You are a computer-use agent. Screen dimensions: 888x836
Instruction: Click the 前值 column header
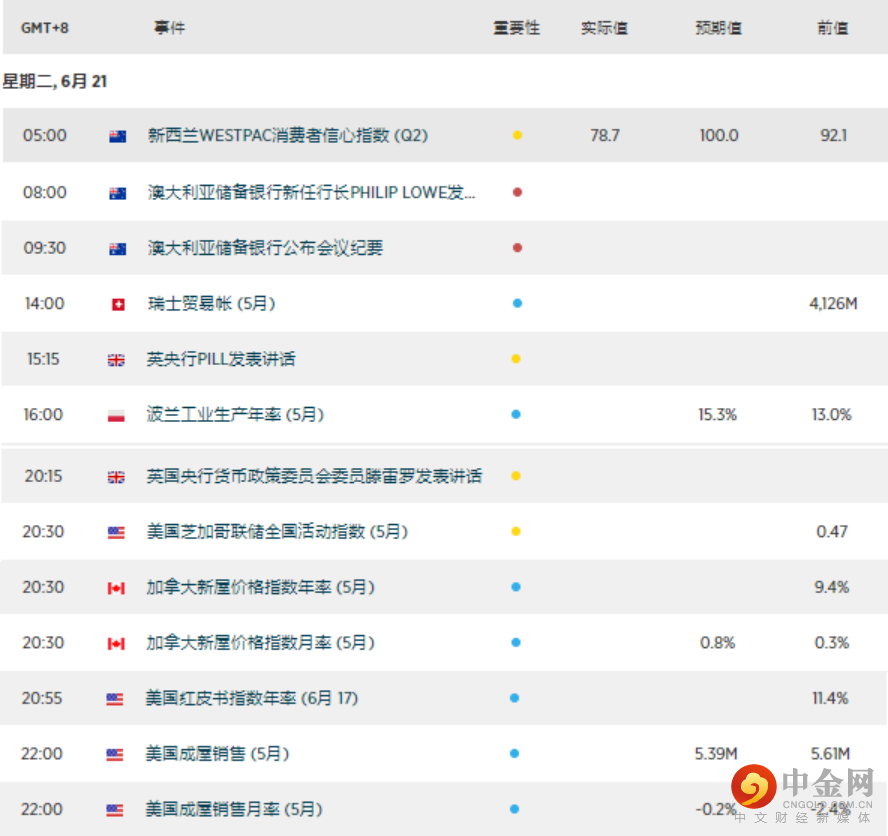pos(832,28)
